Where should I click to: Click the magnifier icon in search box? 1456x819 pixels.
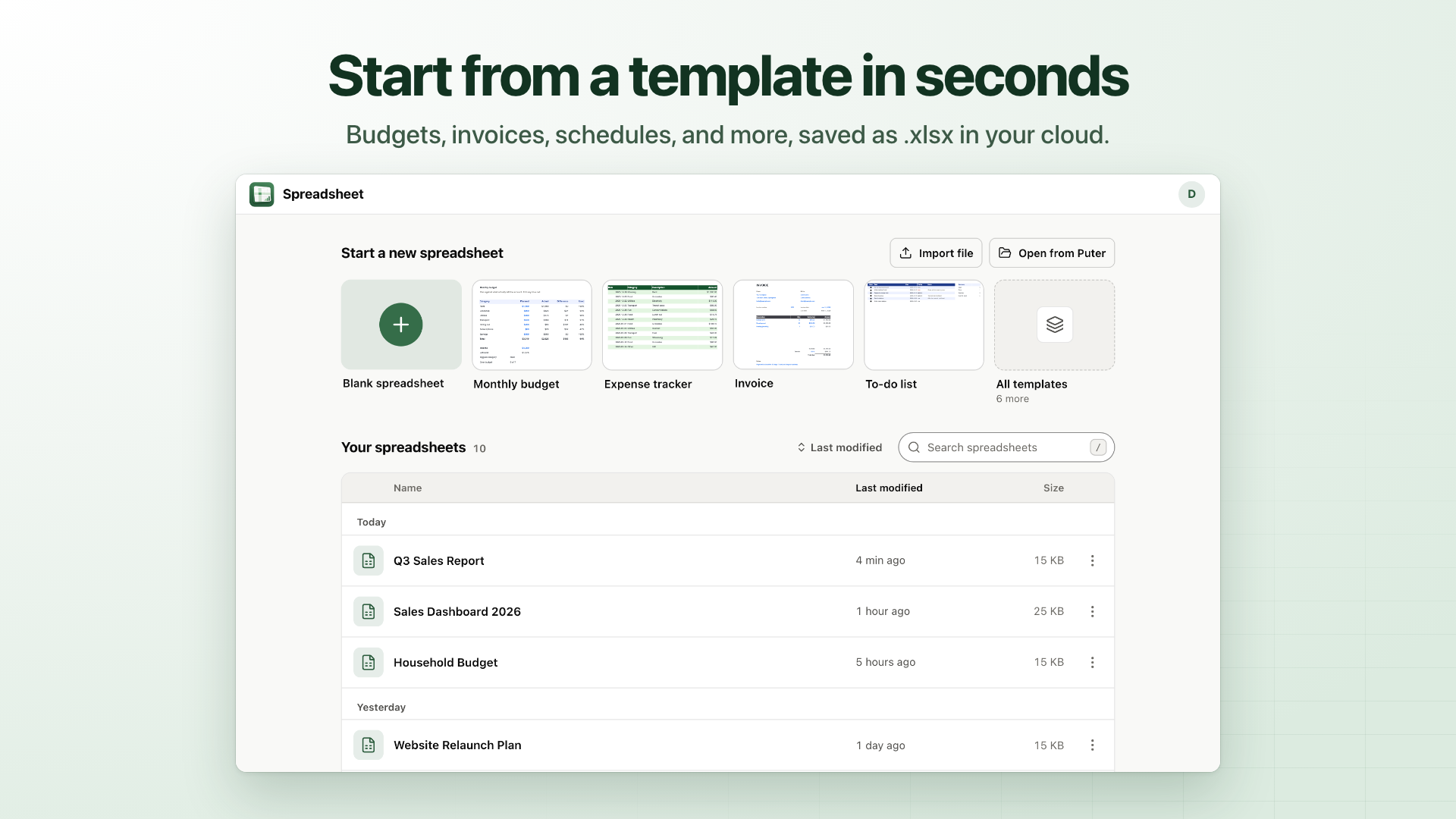click(x=914, y=447)
